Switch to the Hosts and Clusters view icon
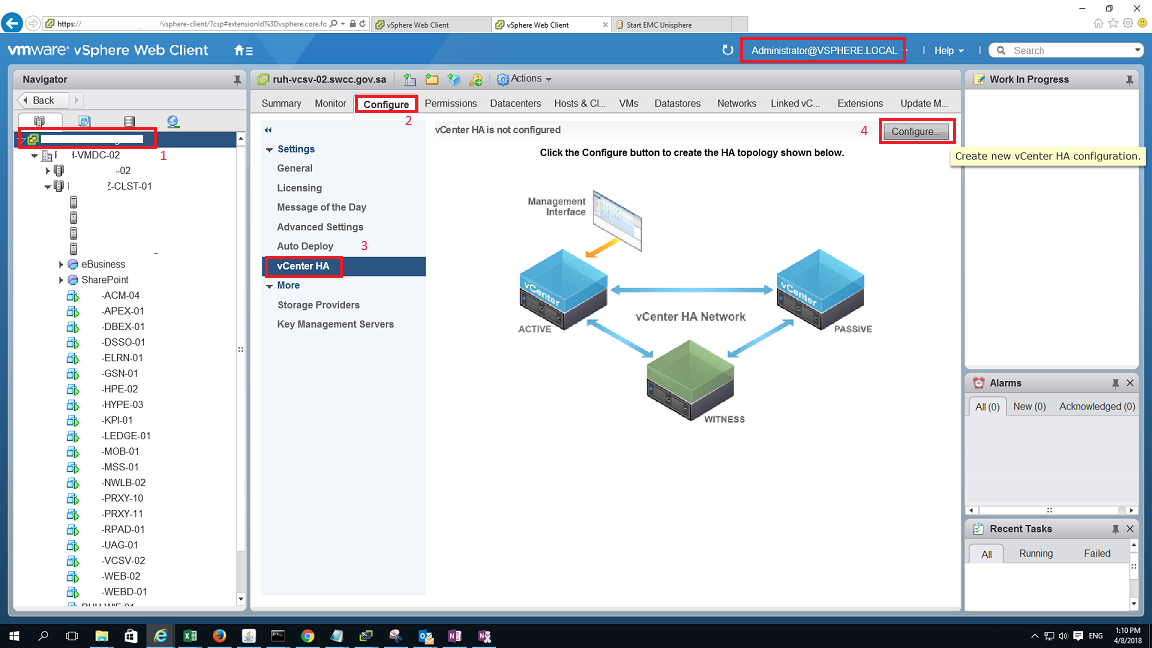The width and height of the screenshot is (1152, 648). (x=39, y=120)
